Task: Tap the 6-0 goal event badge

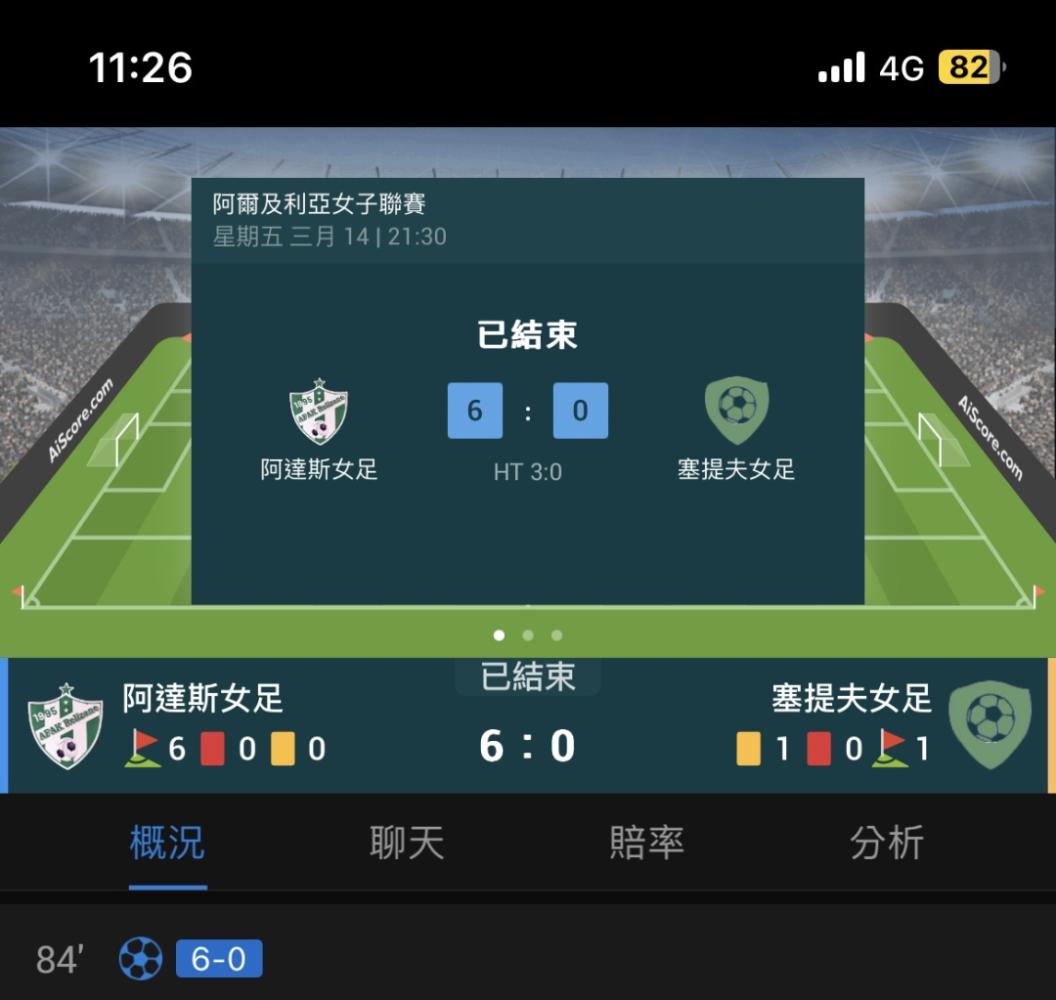Action: (219, 958)
